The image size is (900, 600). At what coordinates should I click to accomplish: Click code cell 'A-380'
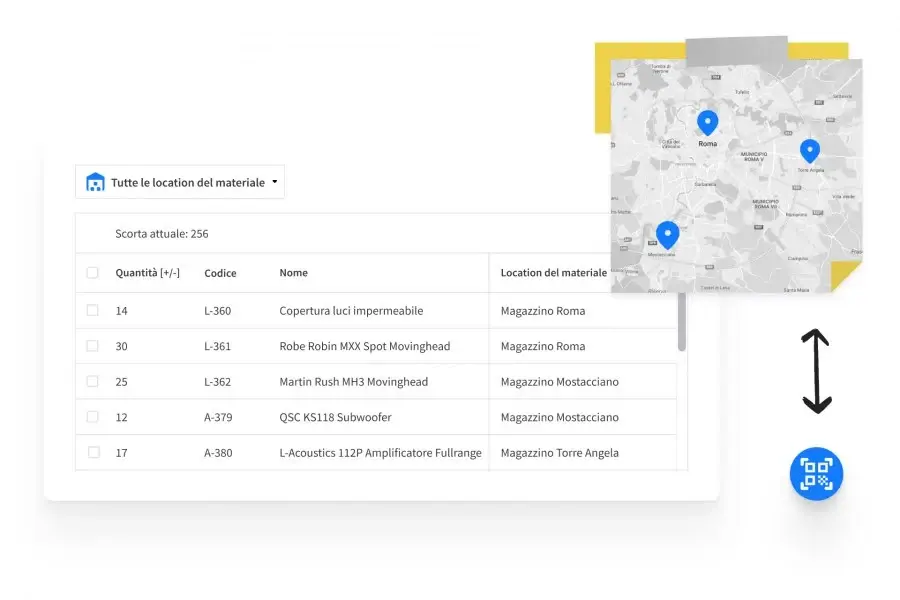pyautogui.click(x=218, y=454)
